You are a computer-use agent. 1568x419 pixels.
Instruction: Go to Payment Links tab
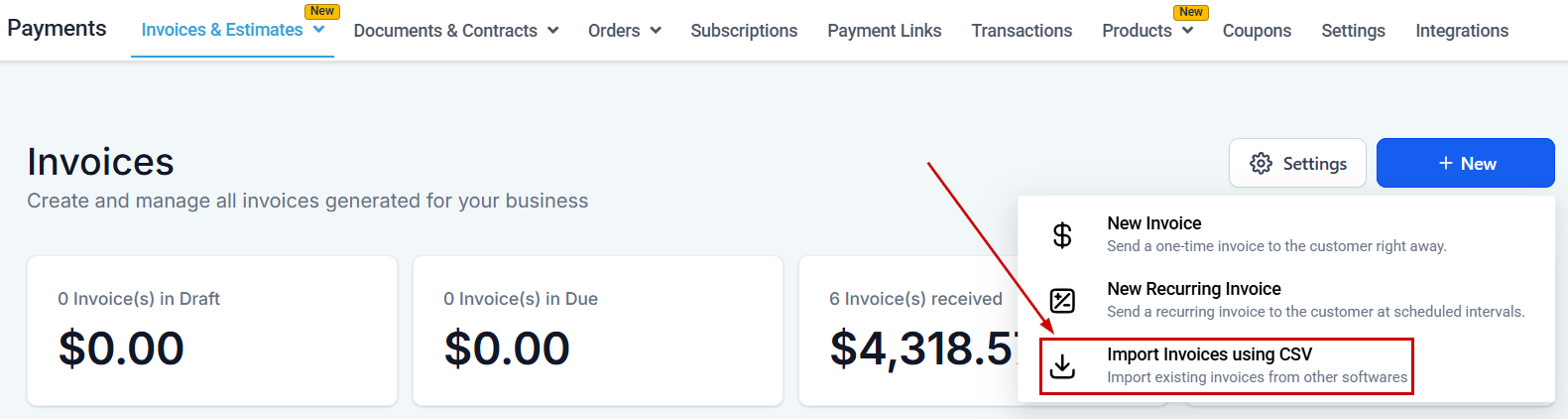pos(884,31)
